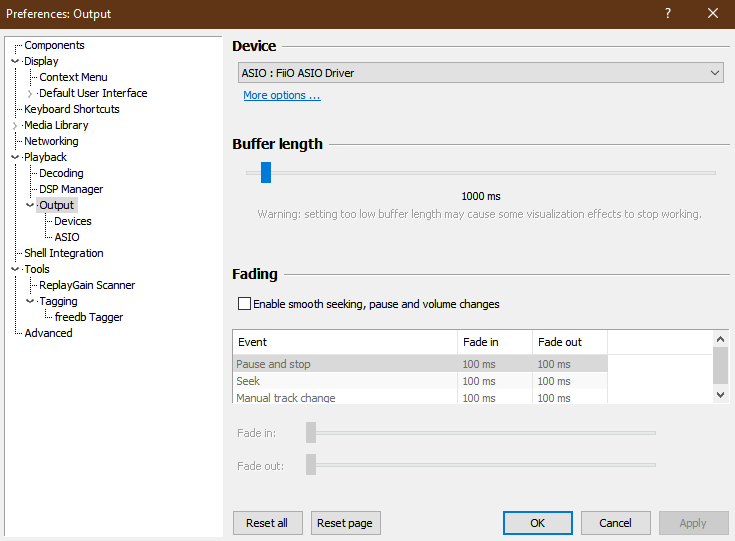Select ReplayGain Scanner in the tree
735x541 pixels.
(87, 285)
